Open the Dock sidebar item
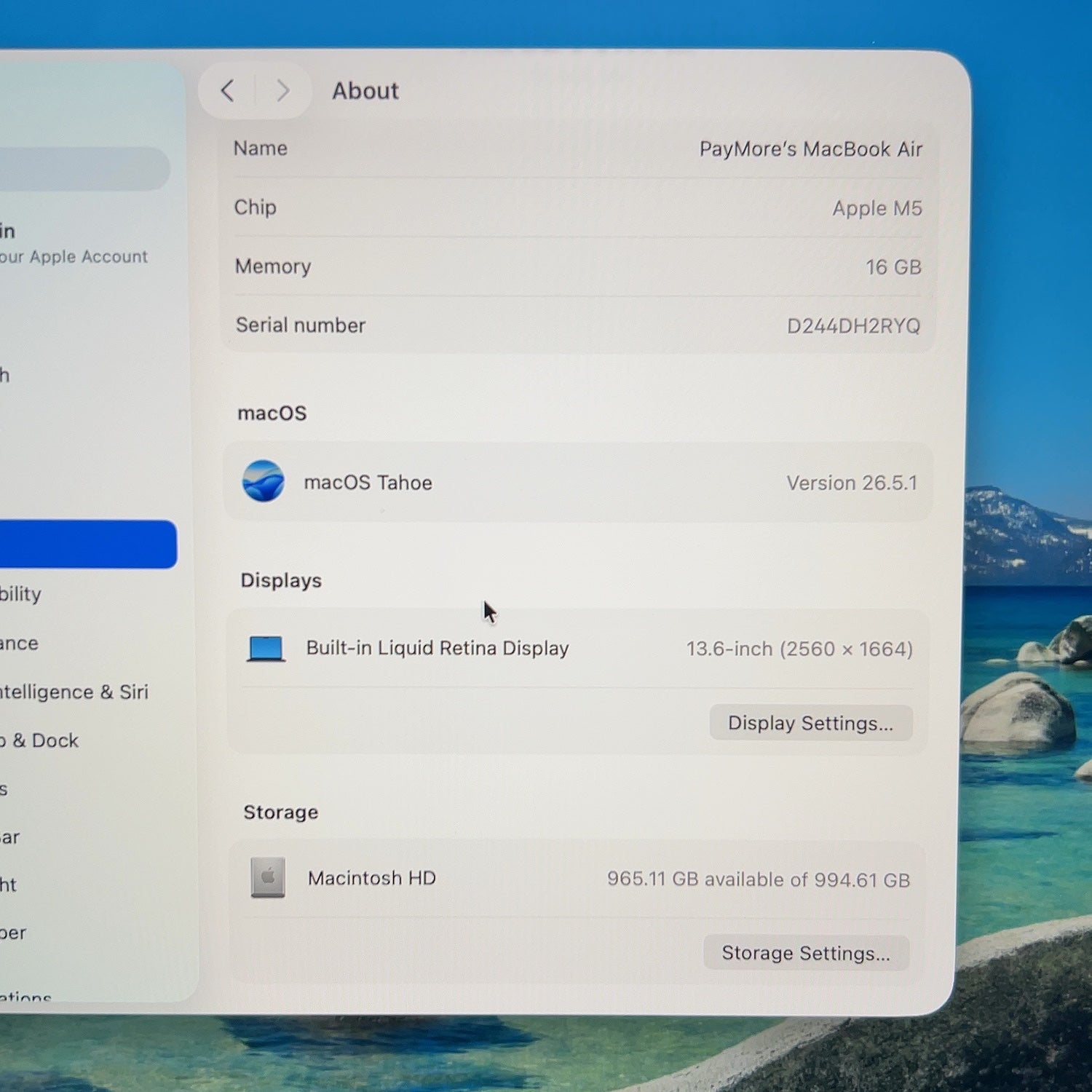The width and height of the screenshot is (1092, 1092). [40, 740]
